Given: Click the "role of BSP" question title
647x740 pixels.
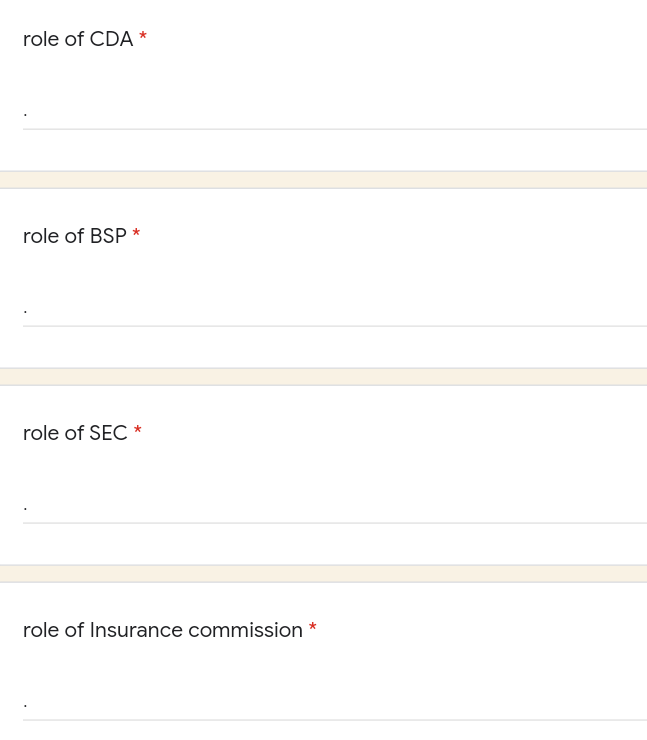Looking at the screenshot, I should pyautogui.click(x=75, y=236).
